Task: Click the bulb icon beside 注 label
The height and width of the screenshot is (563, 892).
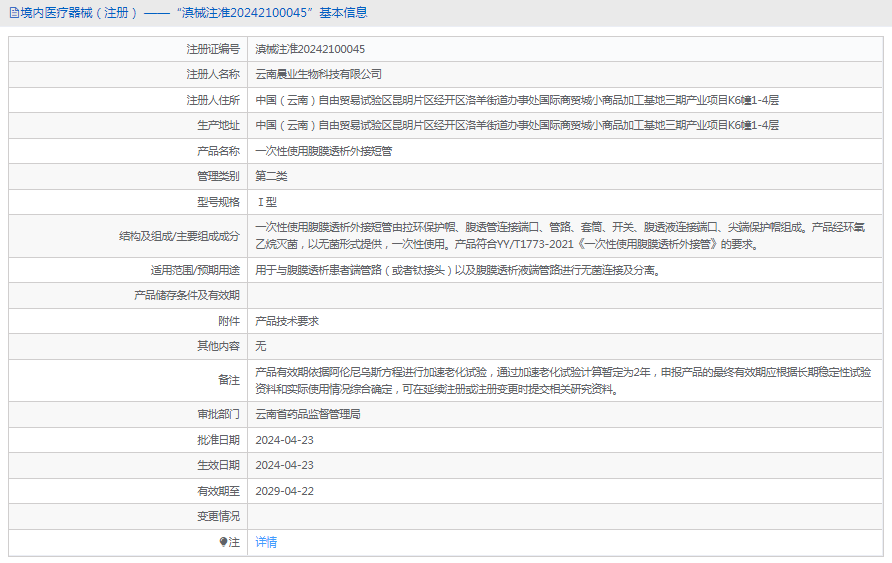Action: [224, 542]
